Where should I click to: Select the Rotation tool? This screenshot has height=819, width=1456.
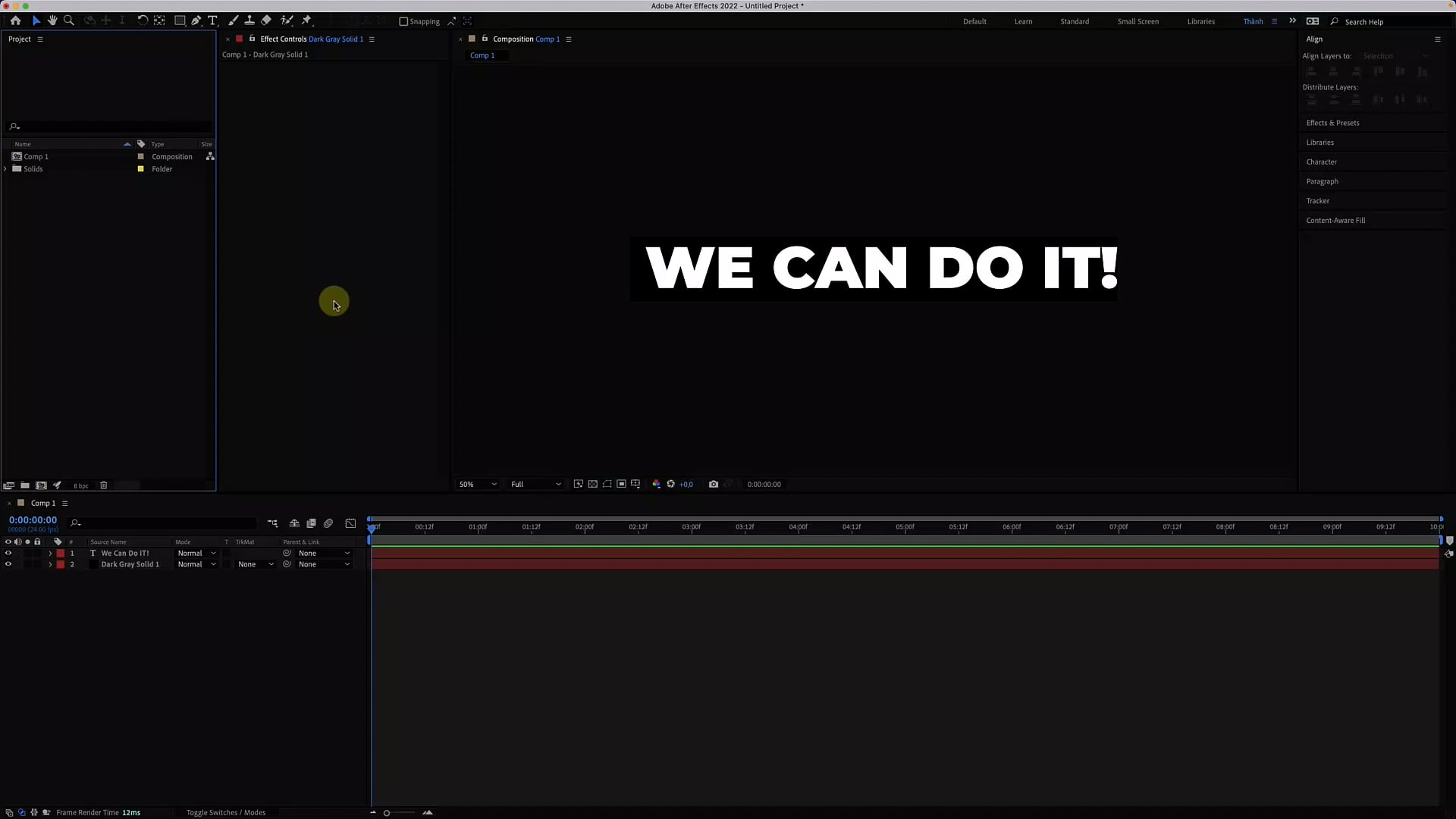point(143,20)
